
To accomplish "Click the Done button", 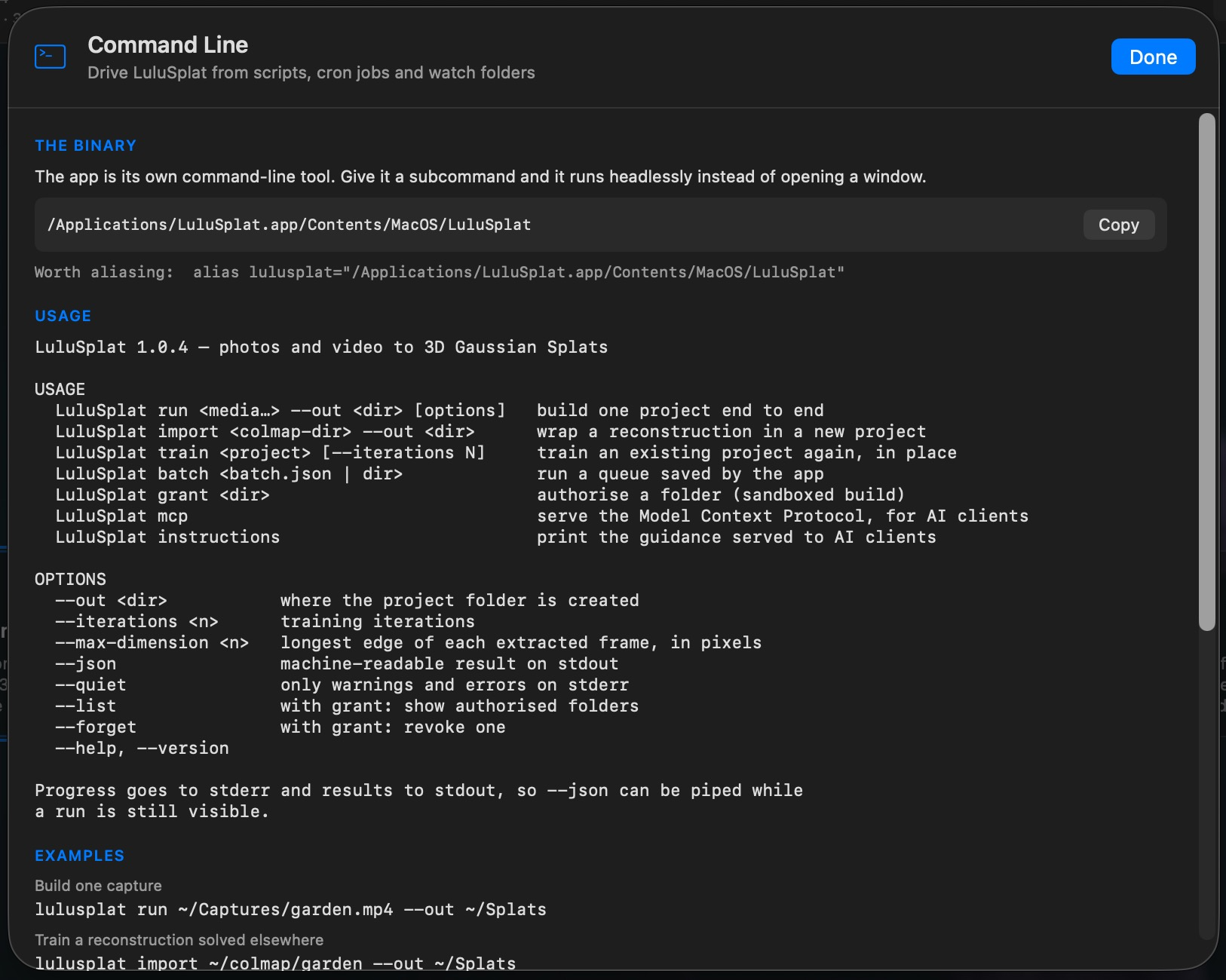I will 1153,57.
